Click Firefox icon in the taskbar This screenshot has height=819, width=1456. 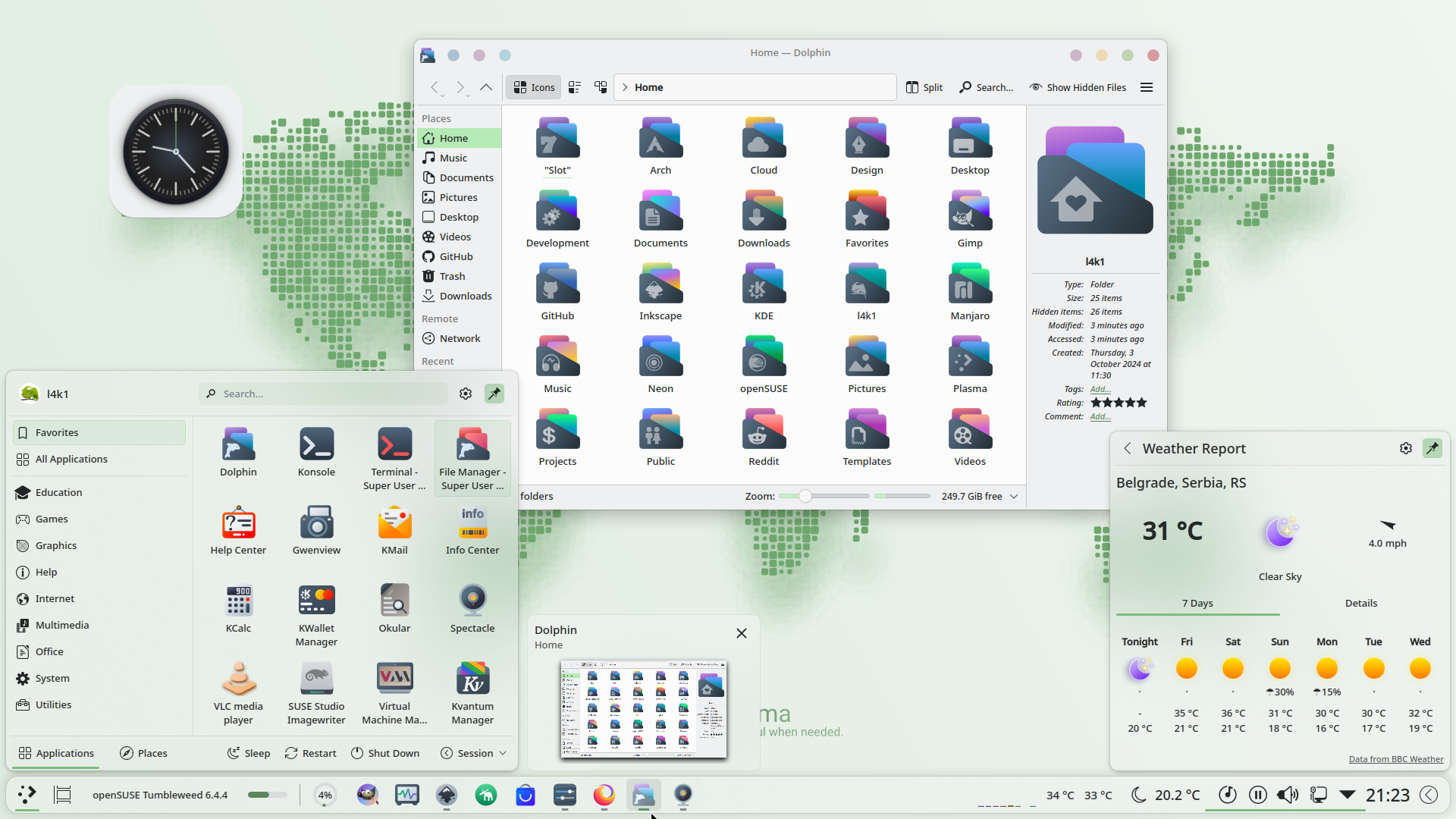pos(604,795)
